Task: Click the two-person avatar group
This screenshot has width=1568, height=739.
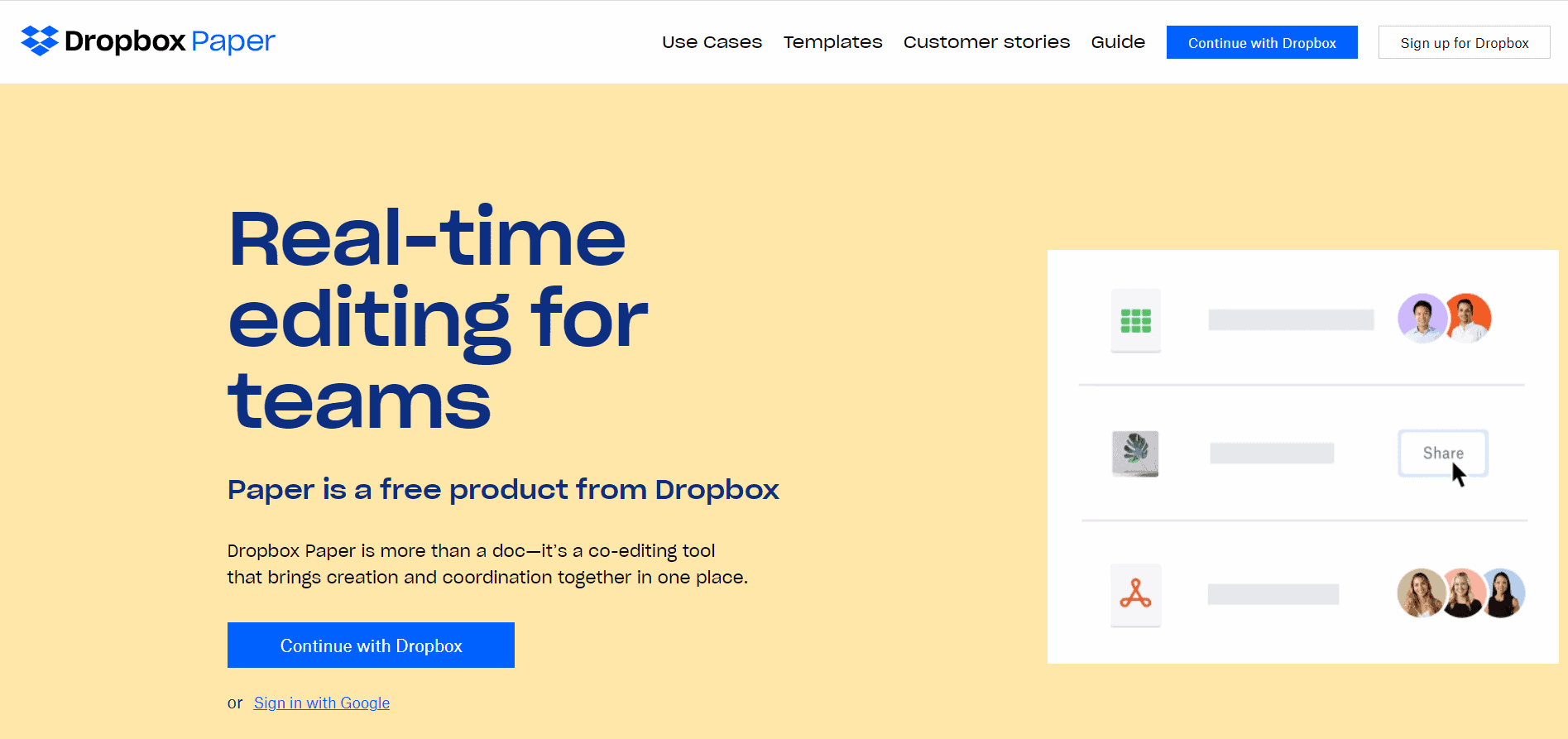Action: (x=1445, y=318)
